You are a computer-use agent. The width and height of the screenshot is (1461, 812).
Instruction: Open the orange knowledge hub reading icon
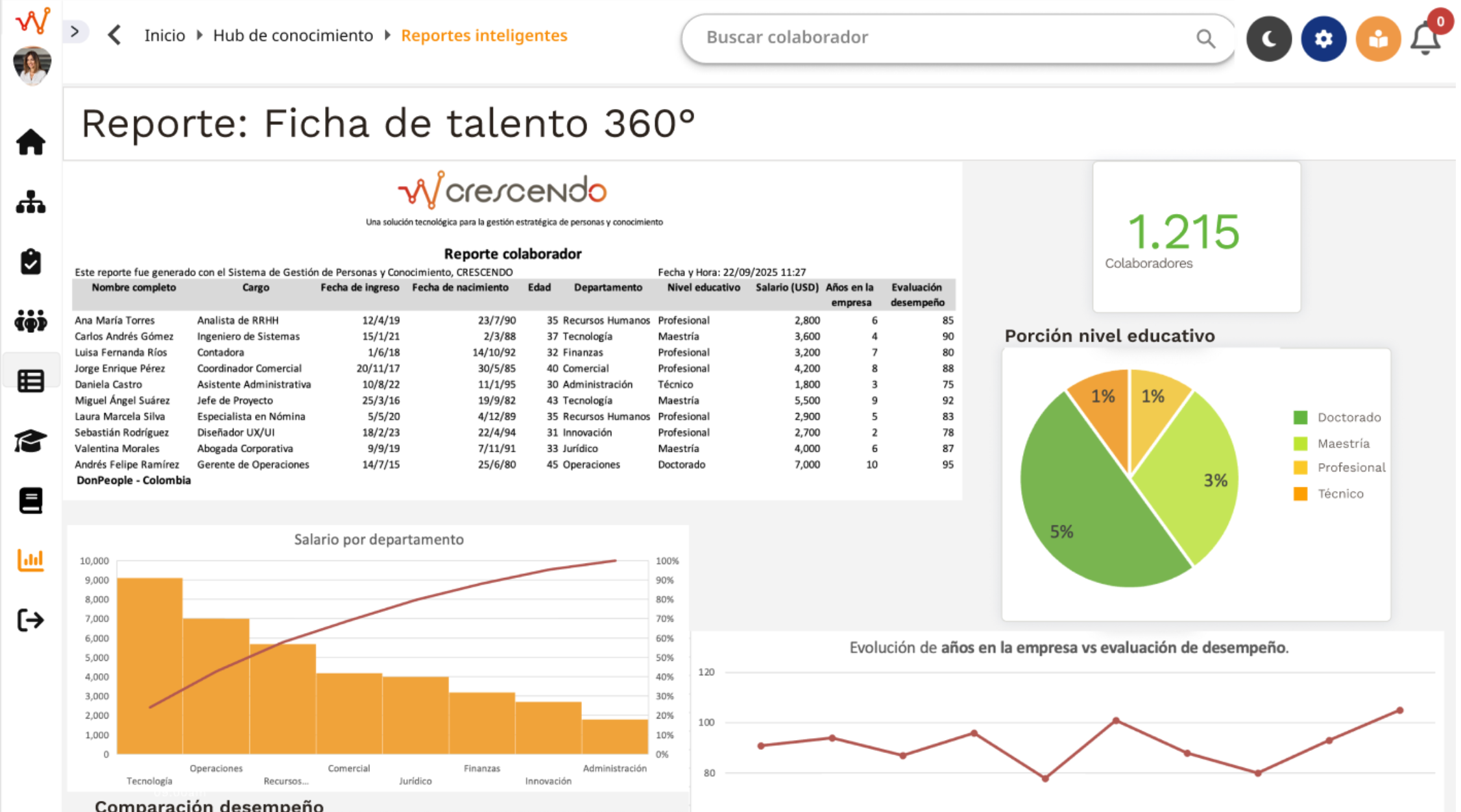point(1378,38)
